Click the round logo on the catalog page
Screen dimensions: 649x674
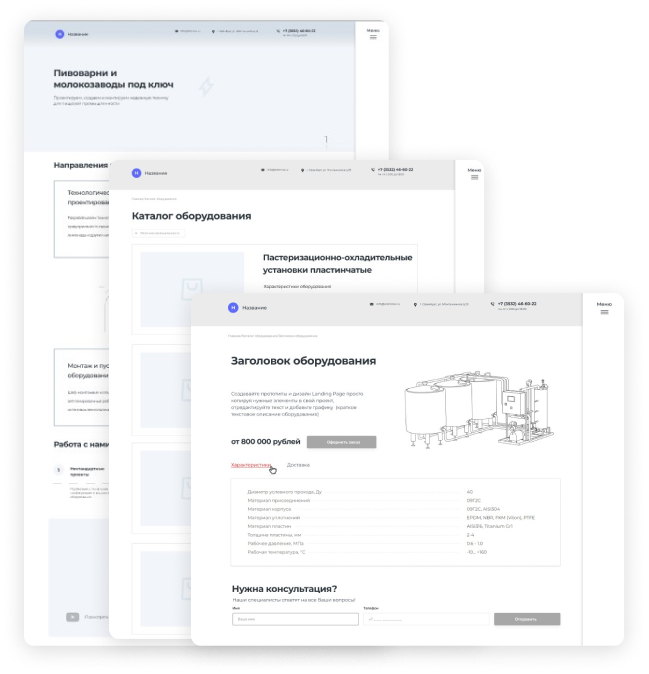point(136,173)
